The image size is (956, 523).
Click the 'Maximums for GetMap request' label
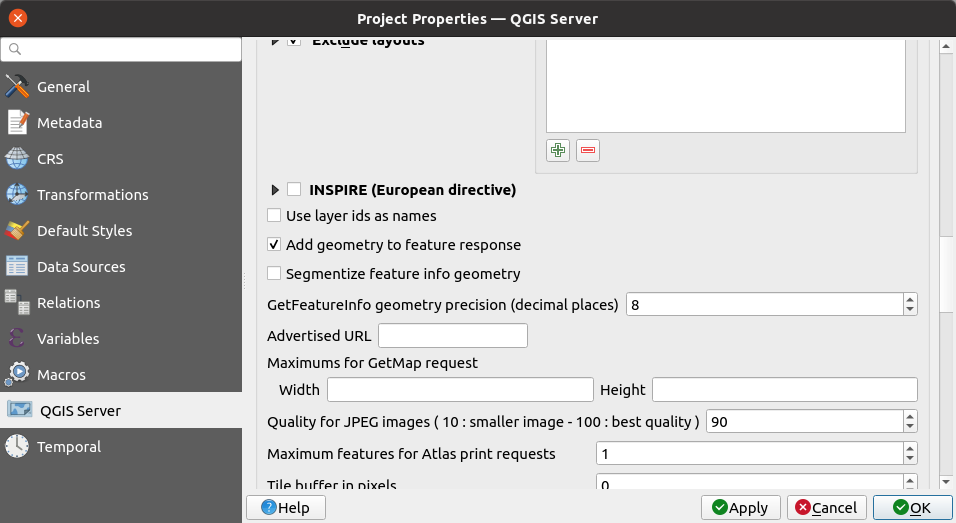(x=372, y=363)
